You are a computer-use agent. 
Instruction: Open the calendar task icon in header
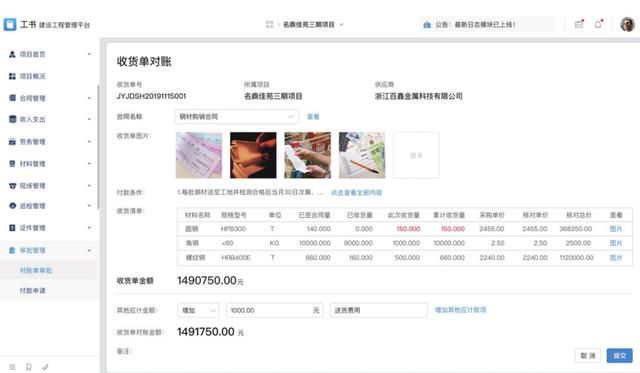point(579,24)
